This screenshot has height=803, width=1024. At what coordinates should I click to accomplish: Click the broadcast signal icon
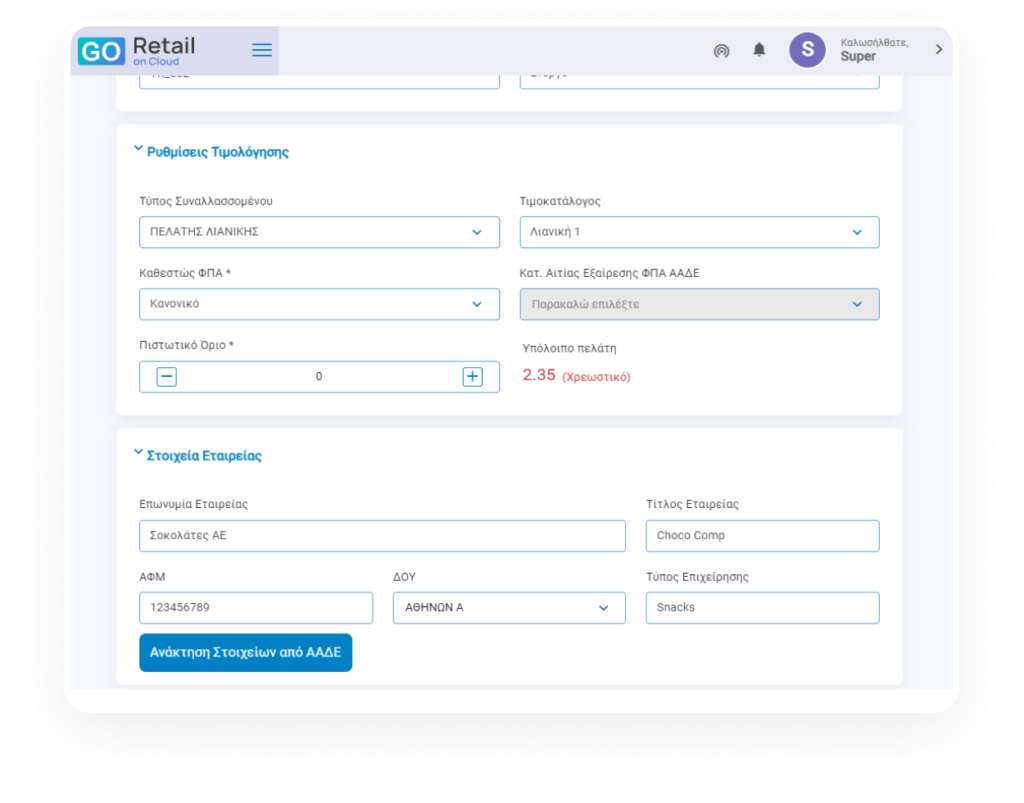click(x=721, y=50)
